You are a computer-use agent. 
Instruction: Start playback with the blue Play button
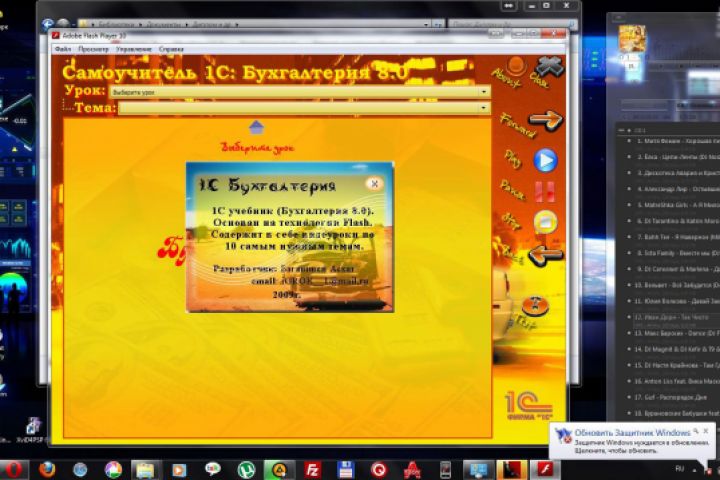[545, 160]
